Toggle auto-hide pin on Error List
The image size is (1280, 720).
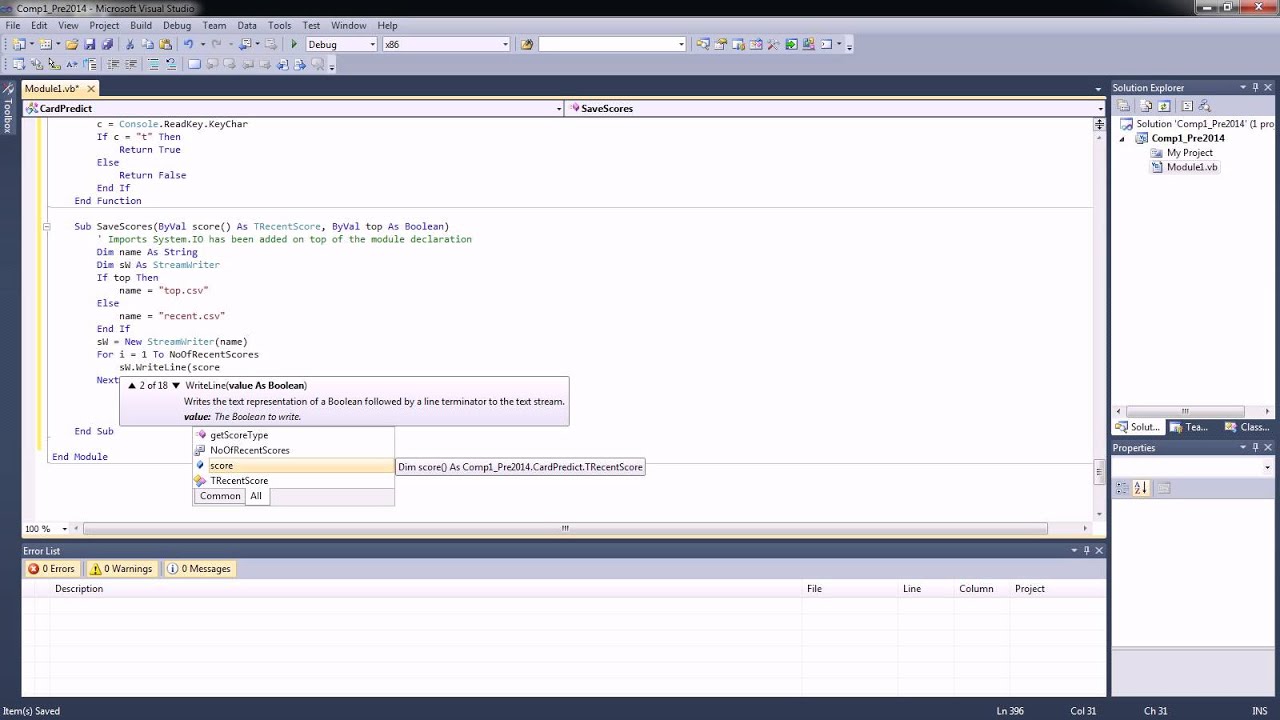1086,551
